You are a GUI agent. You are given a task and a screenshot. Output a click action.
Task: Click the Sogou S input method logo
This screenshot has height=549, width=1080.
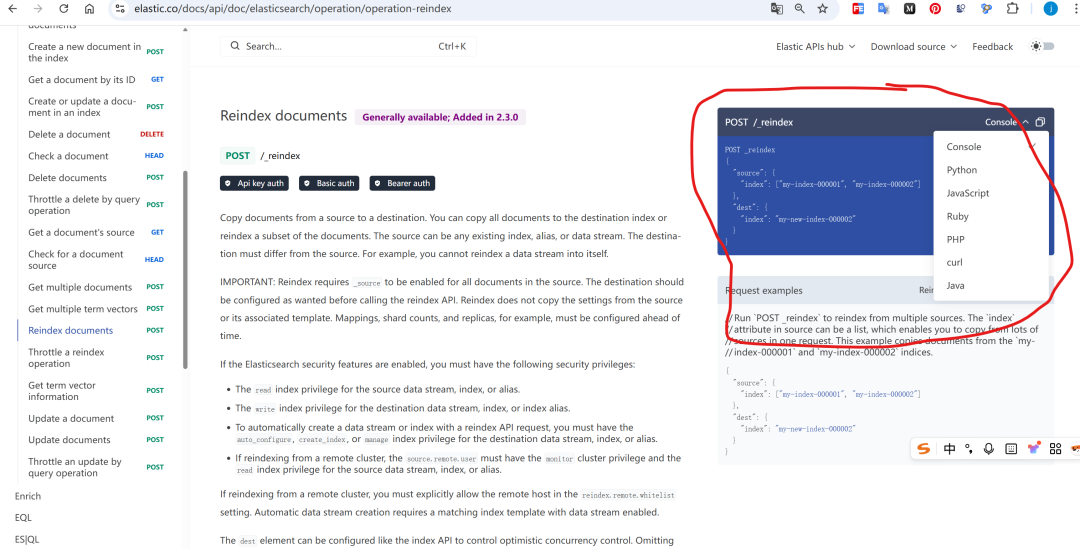(924, 449)
